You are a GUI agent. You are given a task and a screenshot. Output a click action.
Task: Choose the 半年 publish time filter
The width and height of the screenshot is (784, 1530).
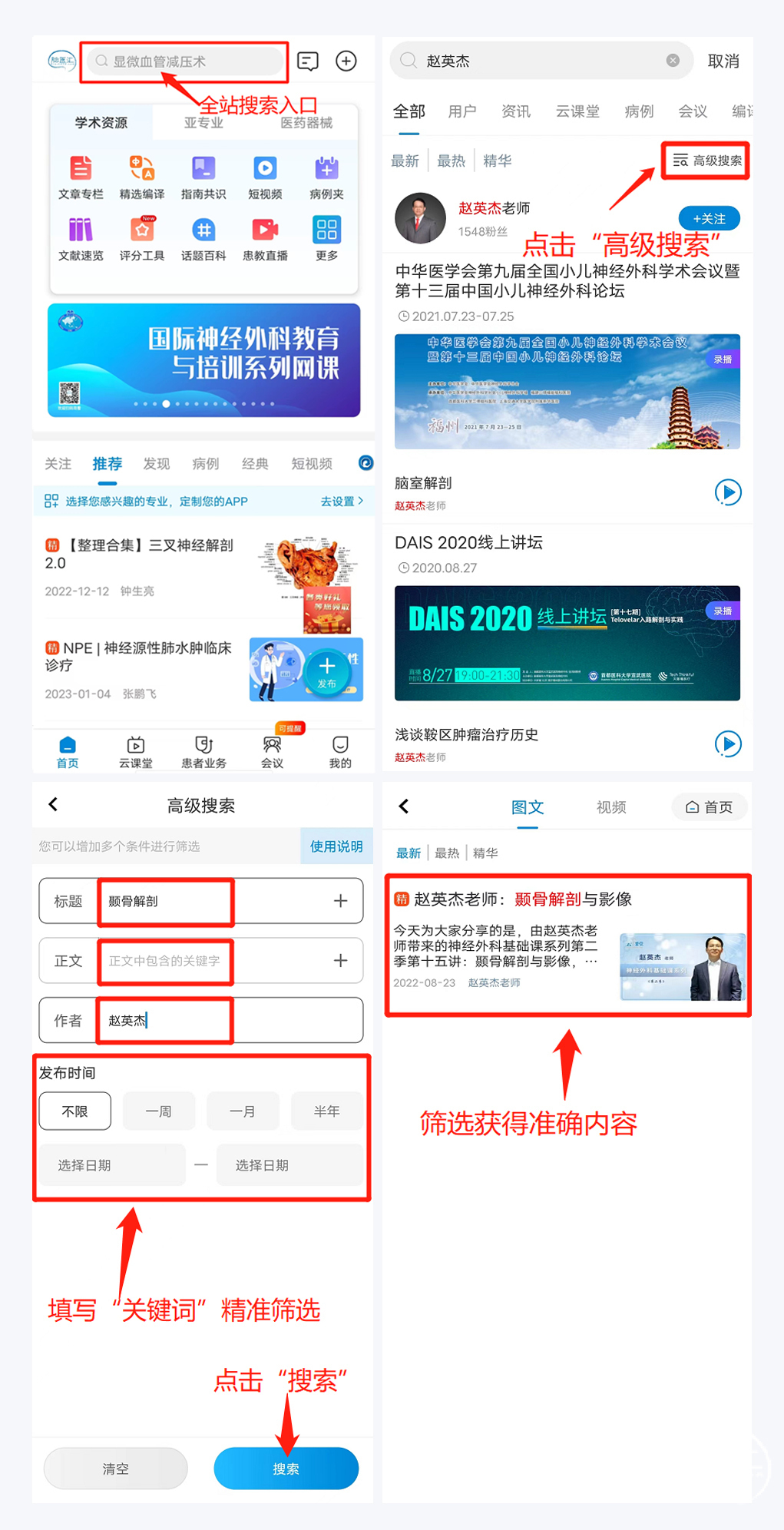326,1111
